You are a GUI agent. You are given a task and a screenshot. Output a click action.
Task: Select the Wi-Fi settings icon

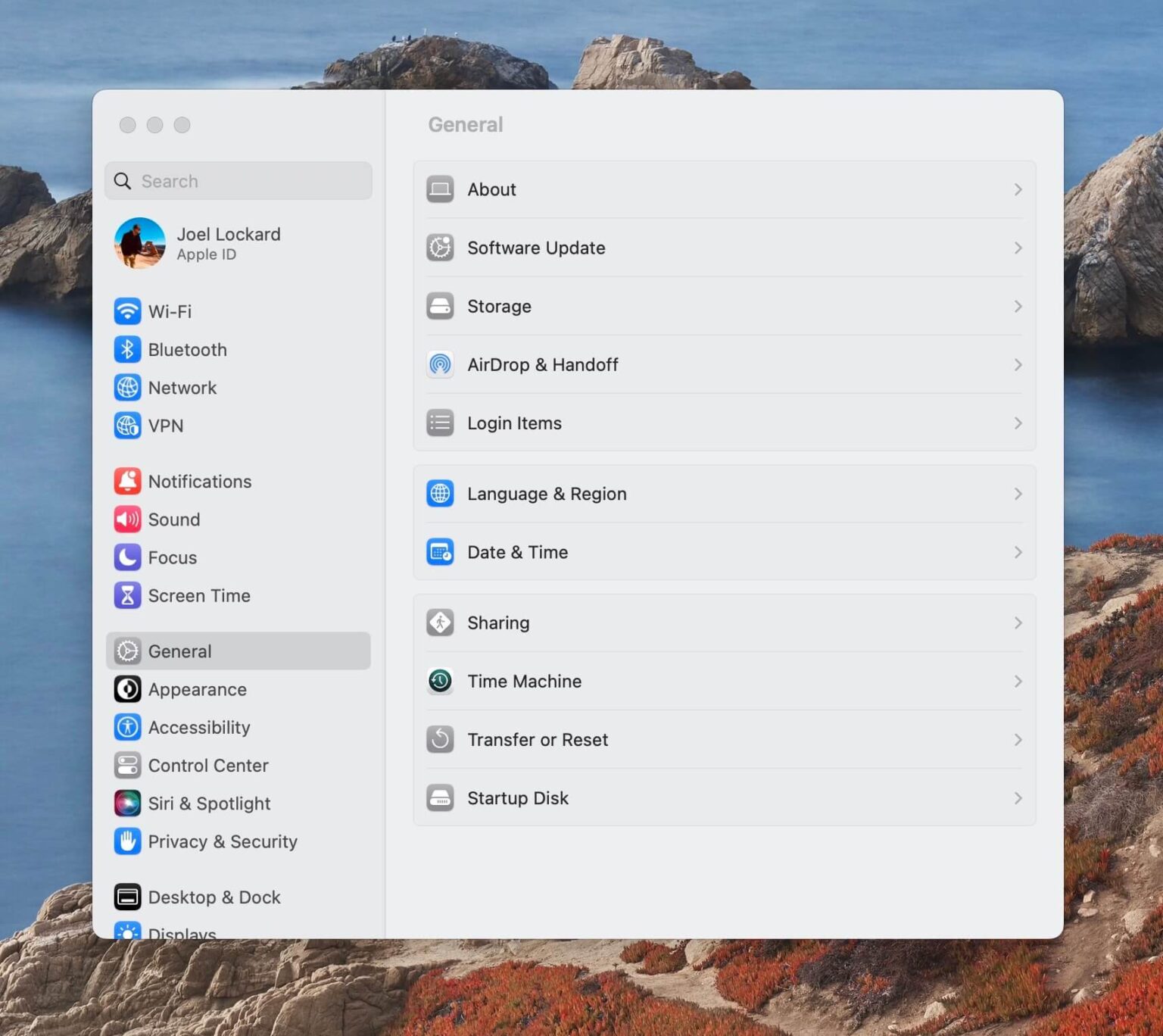click(127, 311)
